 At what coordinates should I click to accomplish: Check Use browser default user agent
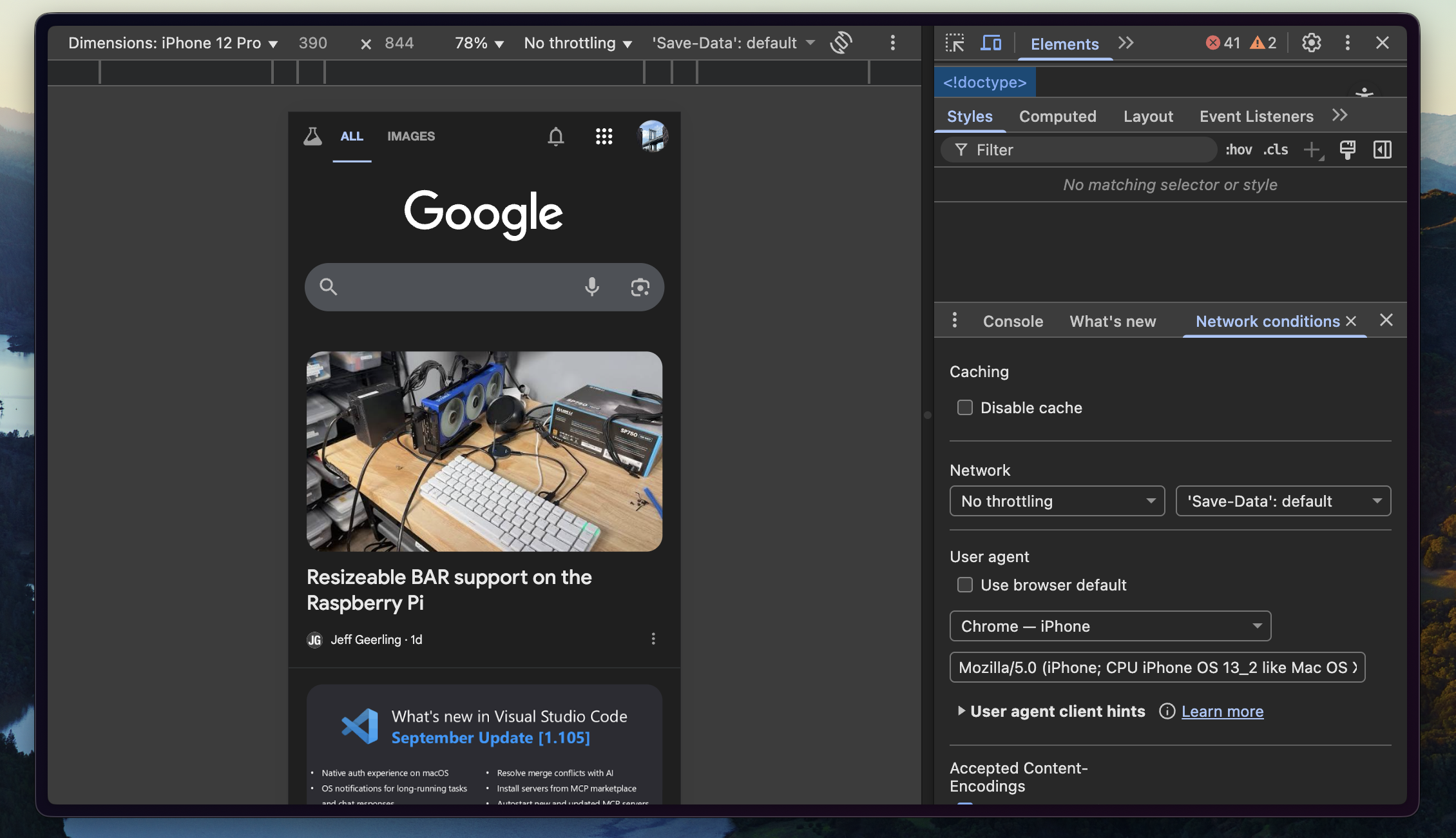click(x=964, y=585)
